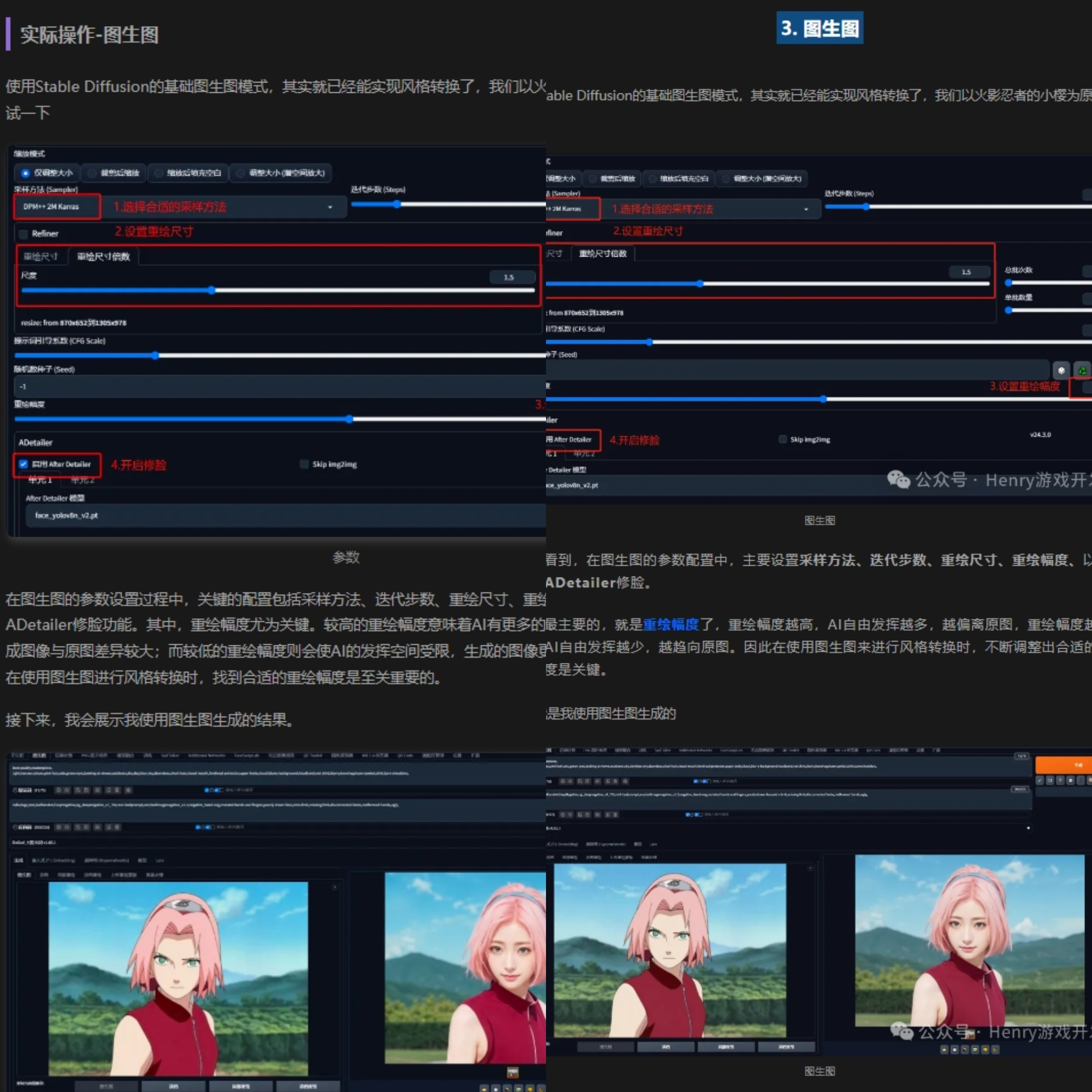
Task: Click the 局部重绘 button below right source image
Action: click(725, 1047)
